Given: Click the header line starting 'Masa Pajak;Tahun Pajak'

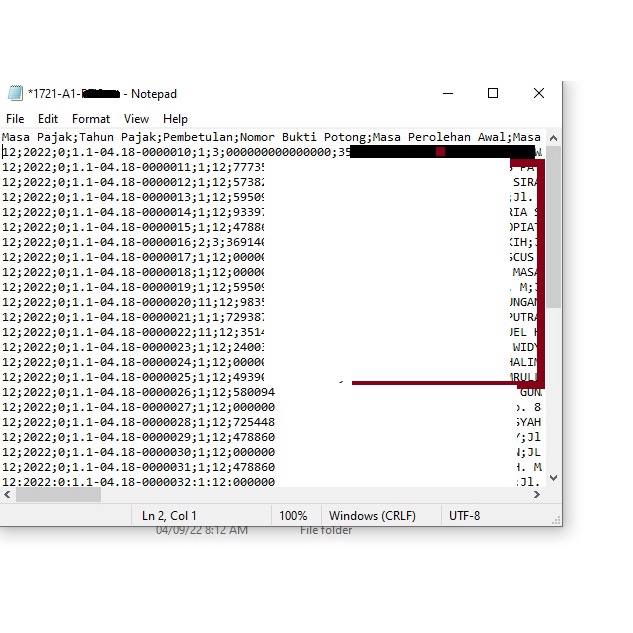Looking at the screenshot, I should (x=271, y=137).
